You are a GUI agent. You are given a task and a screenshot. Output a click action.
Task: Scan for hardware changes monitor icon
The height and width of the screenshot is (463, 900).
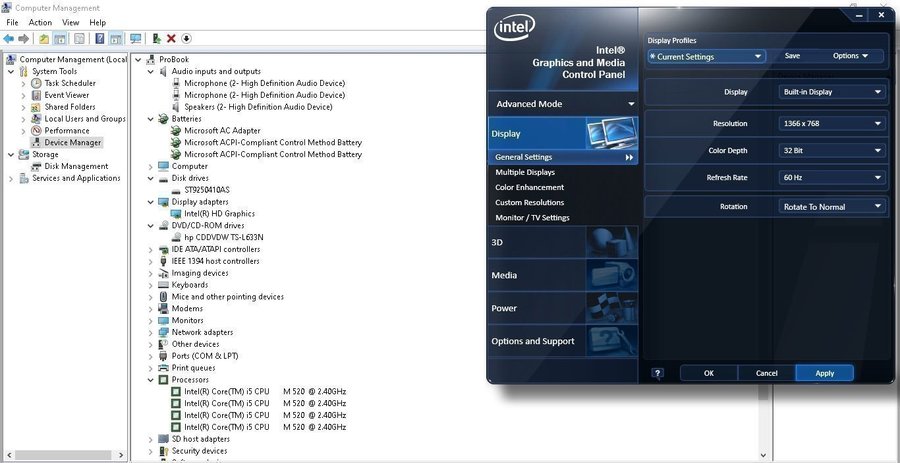(135, 38)
